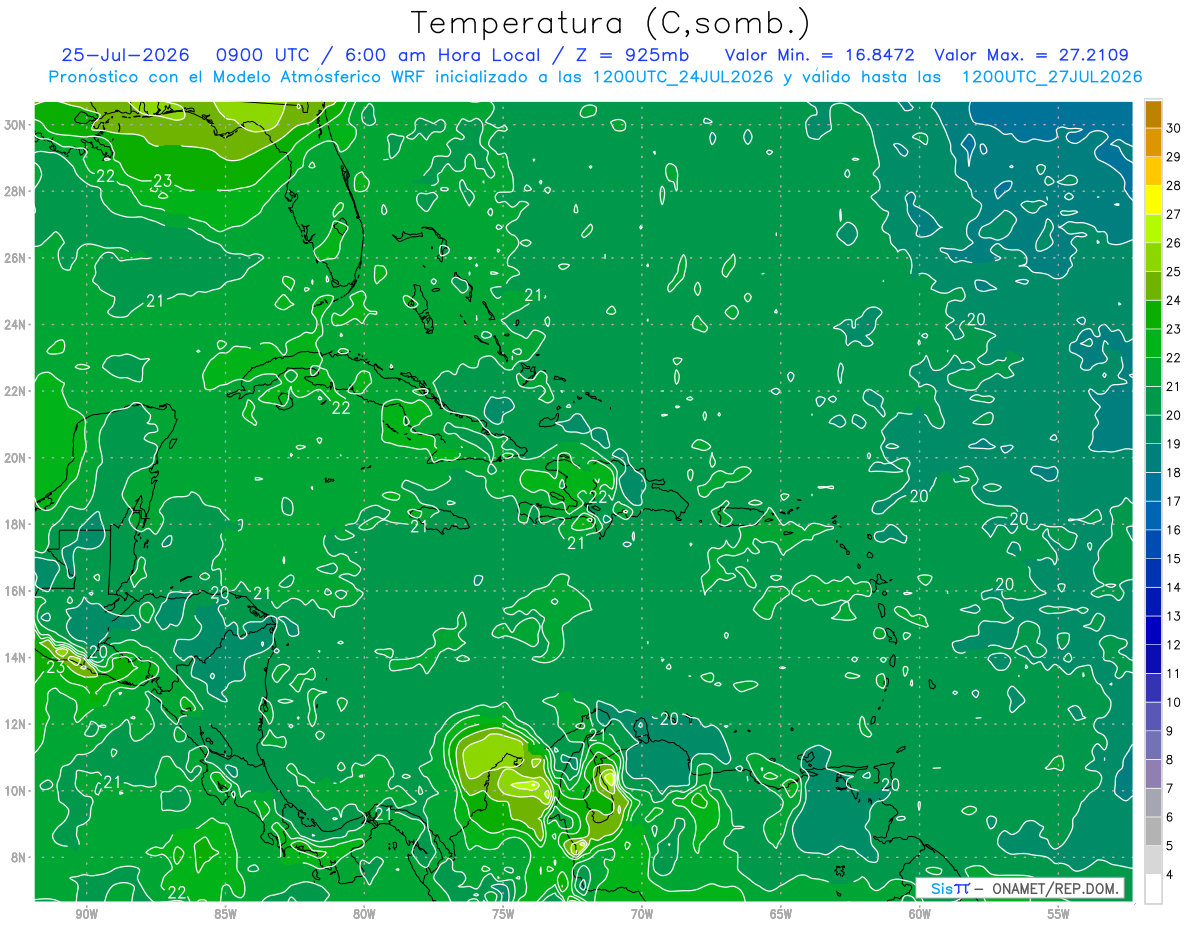Click the '70W' longitude axis label
The image size is (1200, 927).
coord(642,914)
